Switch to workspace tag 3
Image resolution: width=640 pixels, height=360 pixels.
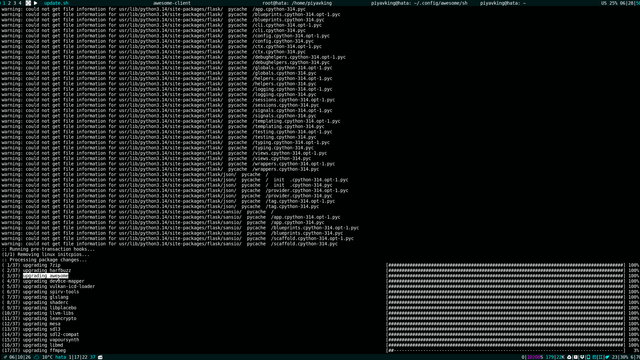(x=15, y=3)
